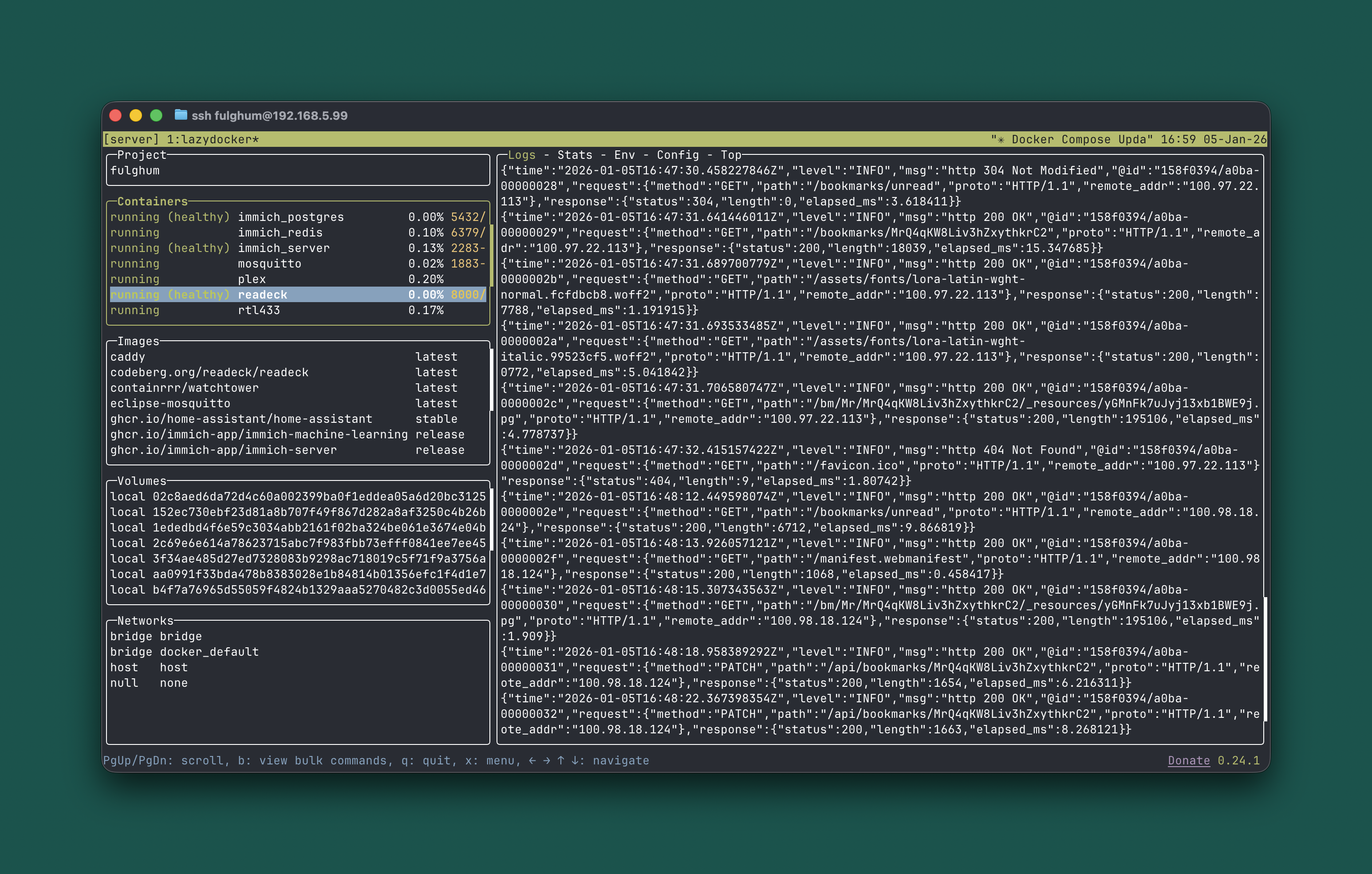Image resolution: width=1372 pixels, height=874 pixels.
Task: Select the bridge docker_default network
Action: coord(184,652)
